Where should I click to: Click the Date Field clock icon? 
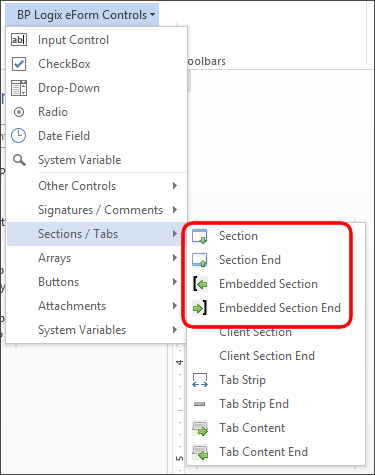pos(19,136)
